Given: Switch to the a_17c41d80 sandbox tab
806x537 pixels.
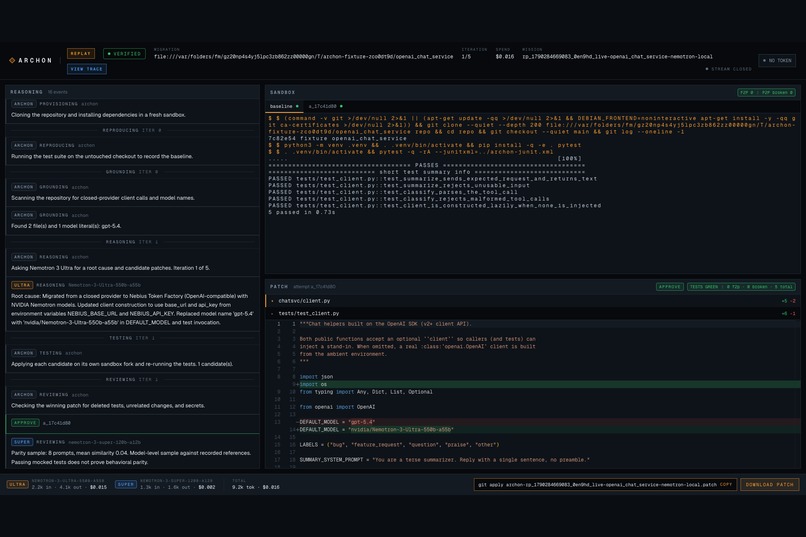Looking at the screenshot, I should click(325, 106).
